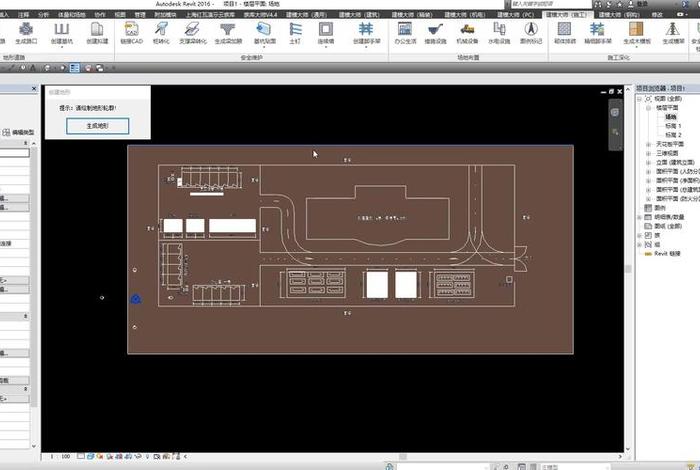Click the text A icon in quick access toolbar
The height and width of the screenshot is (470, 700).
pyautogui.click(x=33, y=68)
